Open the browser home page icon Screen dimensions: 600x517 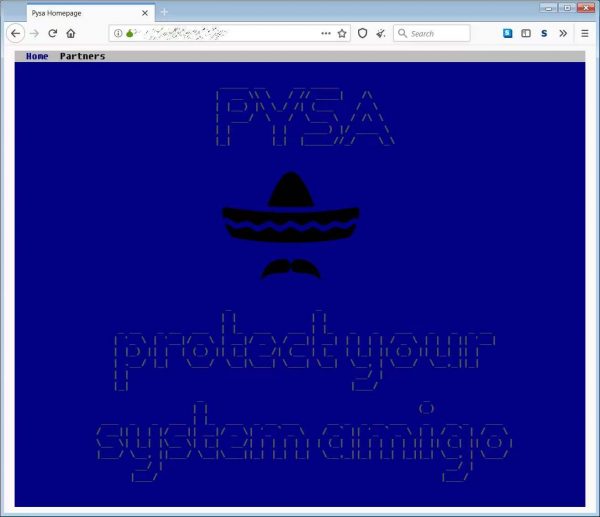pyautogui.click(x=71, y=33)
